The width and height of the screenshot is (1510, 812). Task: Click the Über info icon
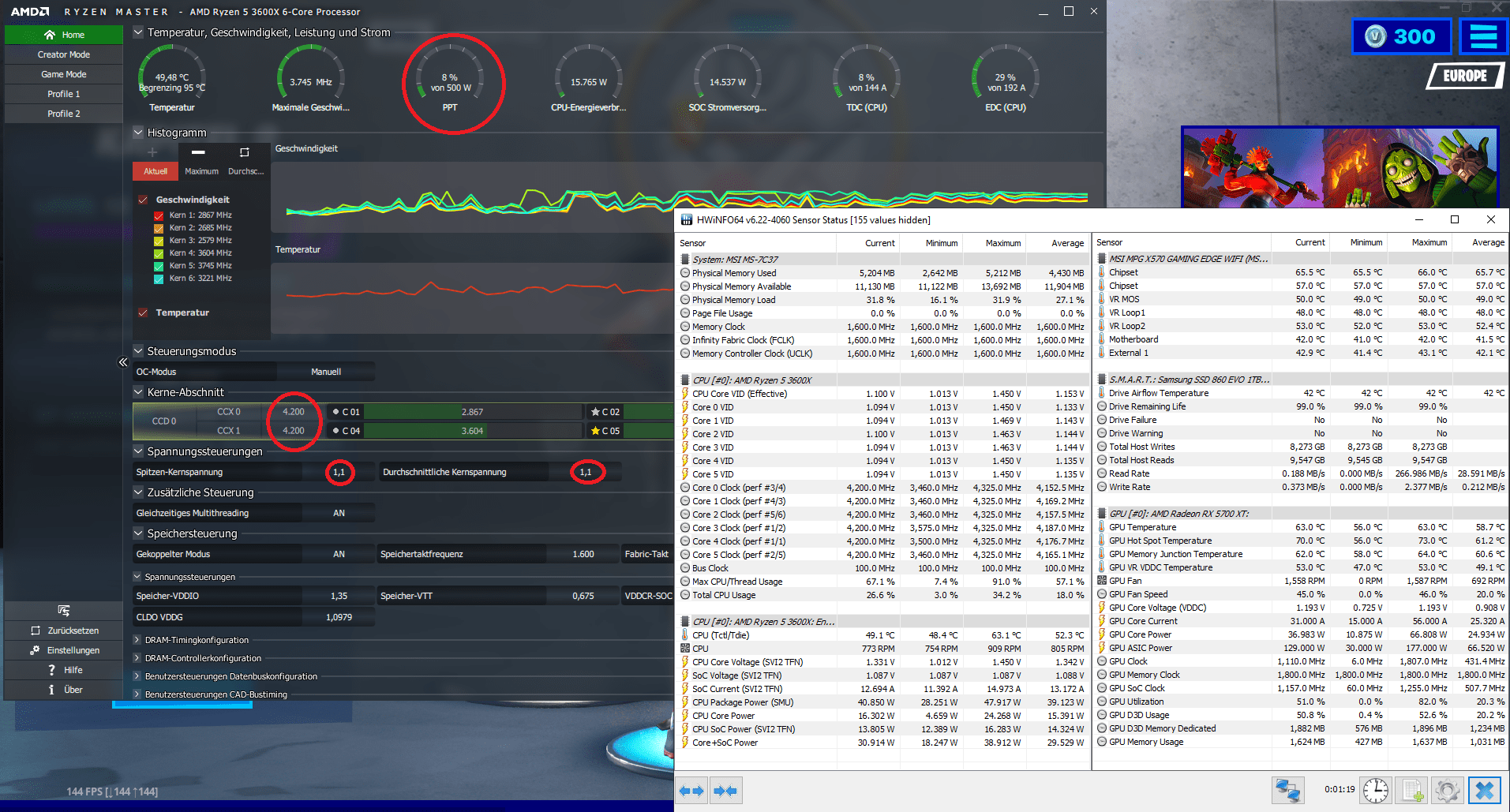pos(51,690)
